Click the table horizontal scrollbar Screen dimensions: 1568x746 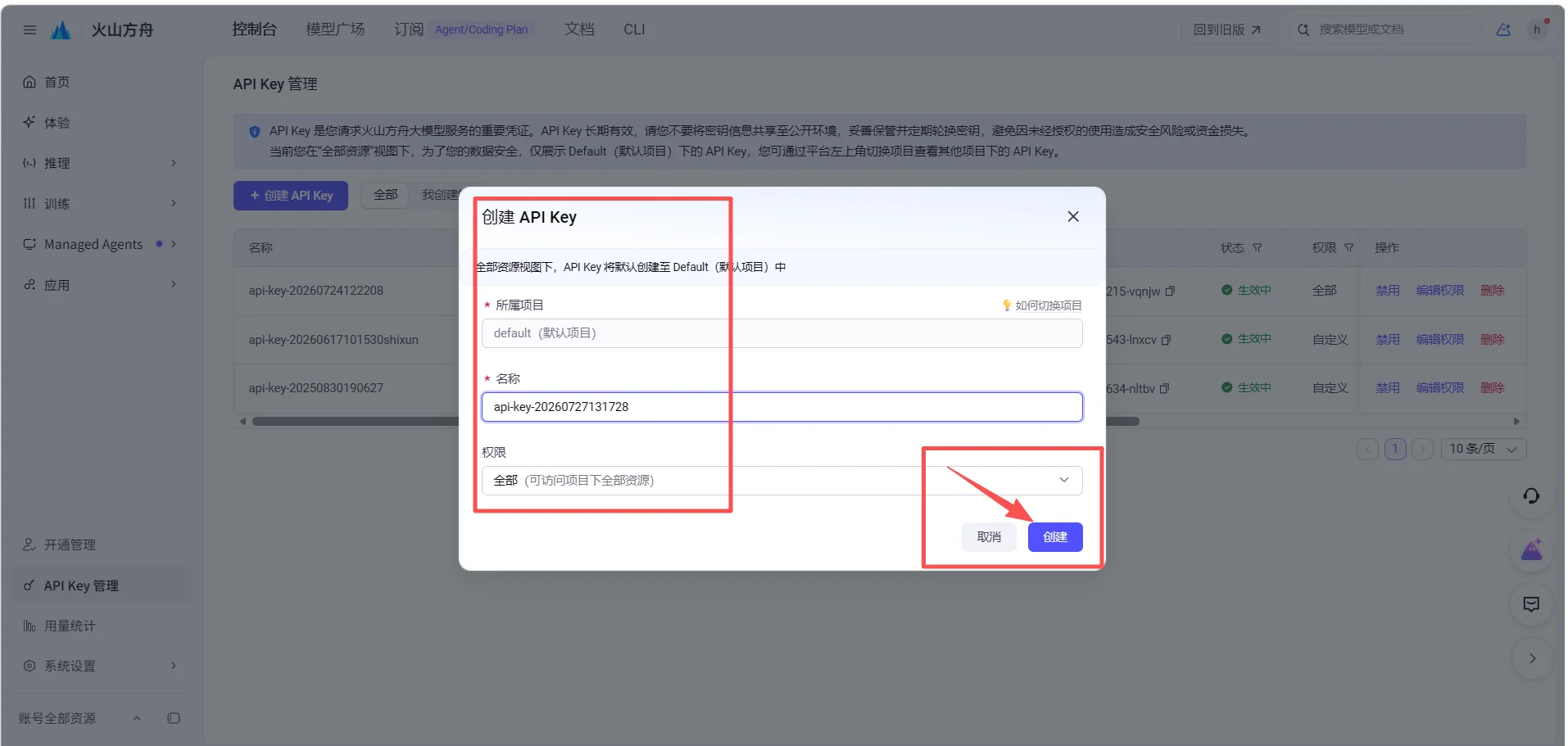[696, 422]
